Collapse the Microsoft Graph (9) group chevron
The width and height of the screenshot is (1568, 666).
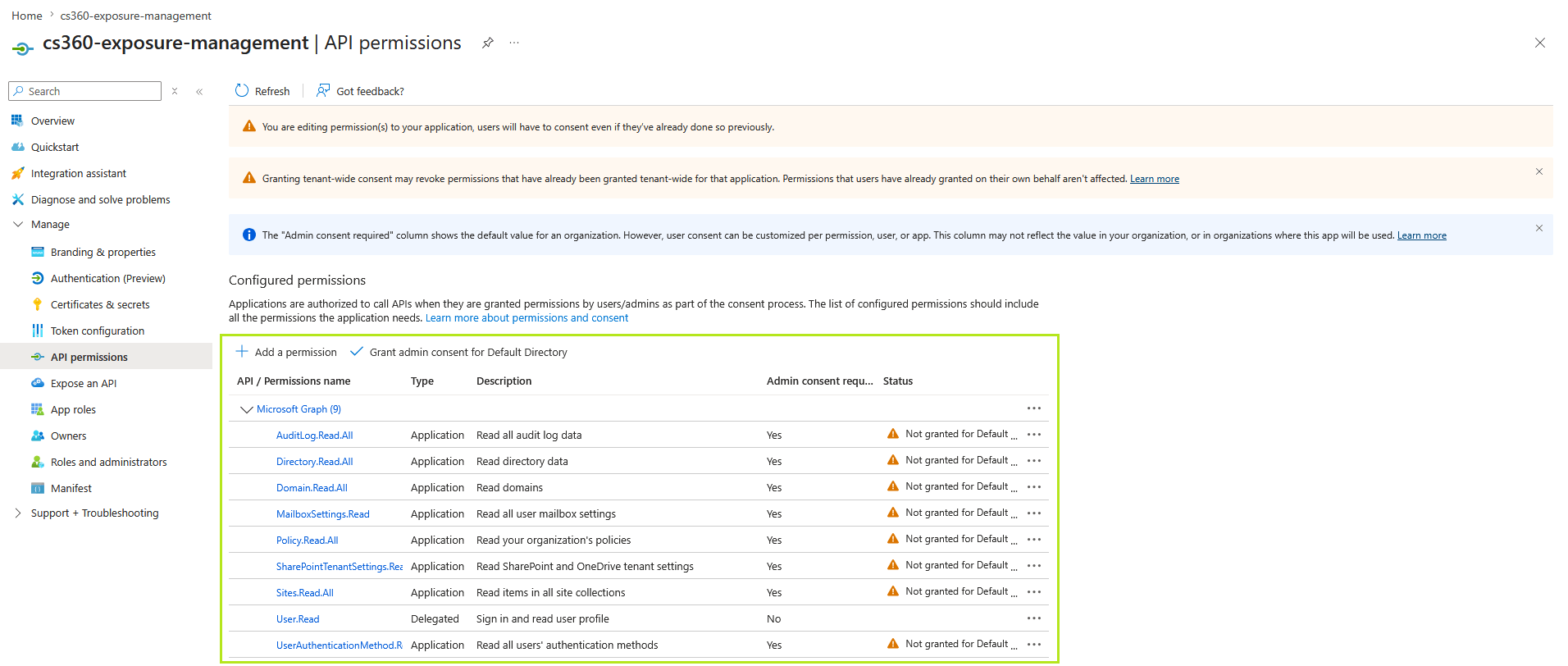(x=246, y=409)
